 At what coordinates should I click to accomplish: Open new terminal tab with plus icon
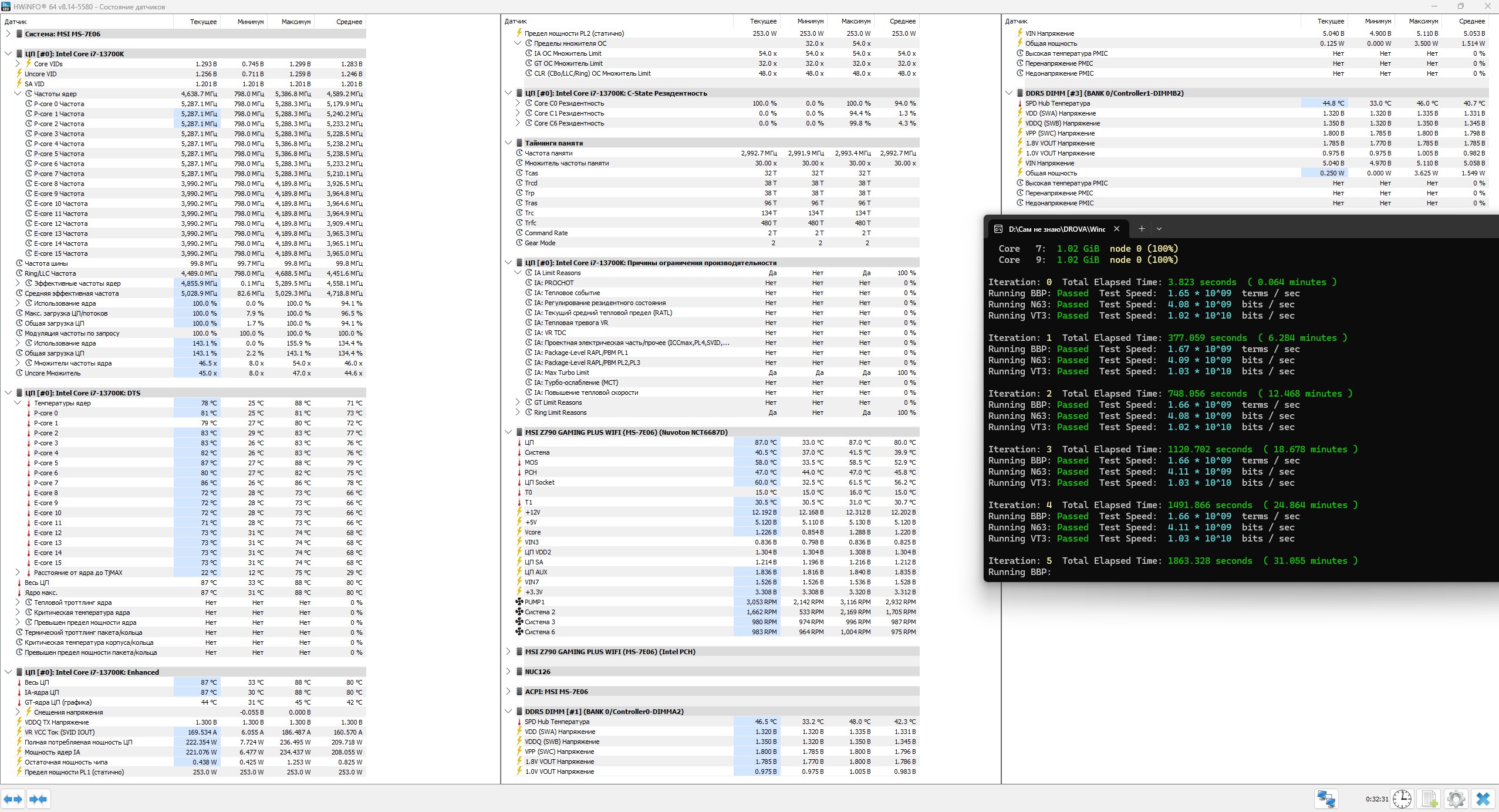click(1142, 229)
